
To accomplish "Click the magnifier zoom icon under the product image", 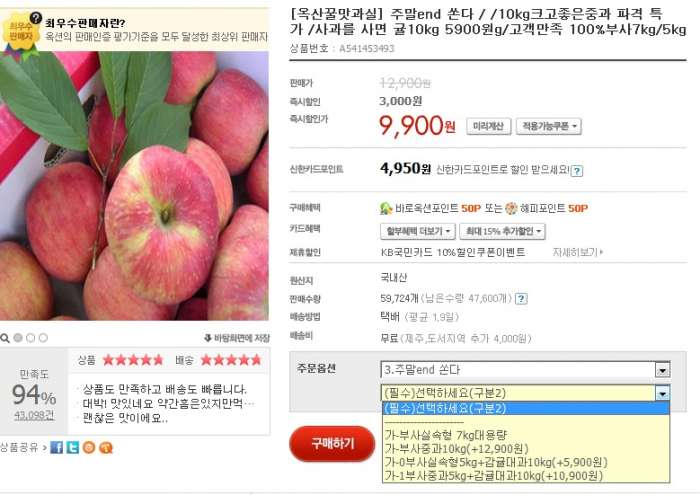I will [x=5, y=338].
